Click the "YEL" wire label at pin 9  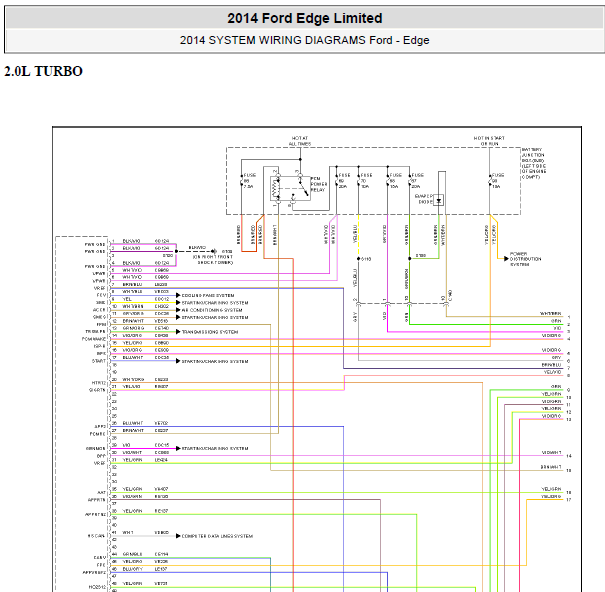[127, 299]
